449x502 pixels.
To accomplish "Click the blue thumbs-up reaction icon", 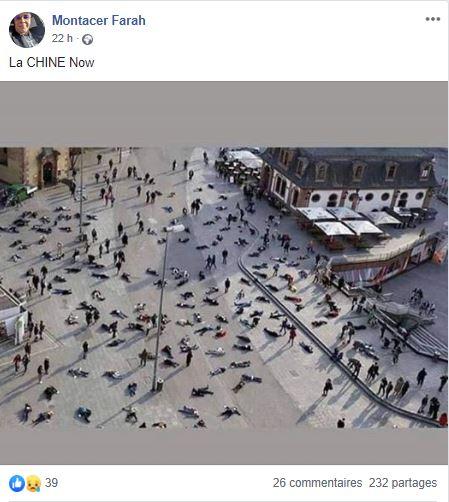I will tap(17, 483).
